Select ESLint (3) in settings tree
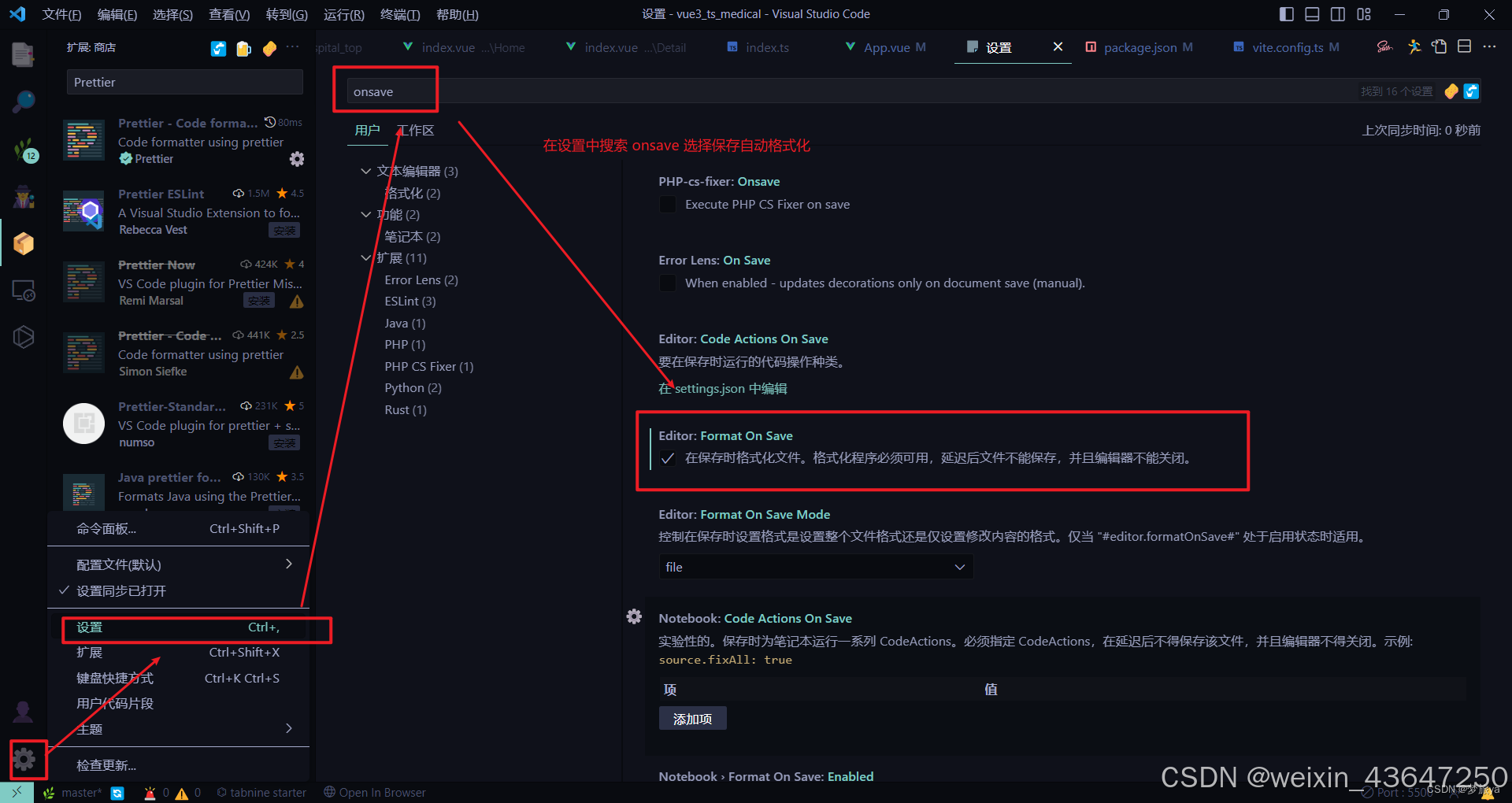Viewport: 1512px width, 803px height. (x=409, y=302)
